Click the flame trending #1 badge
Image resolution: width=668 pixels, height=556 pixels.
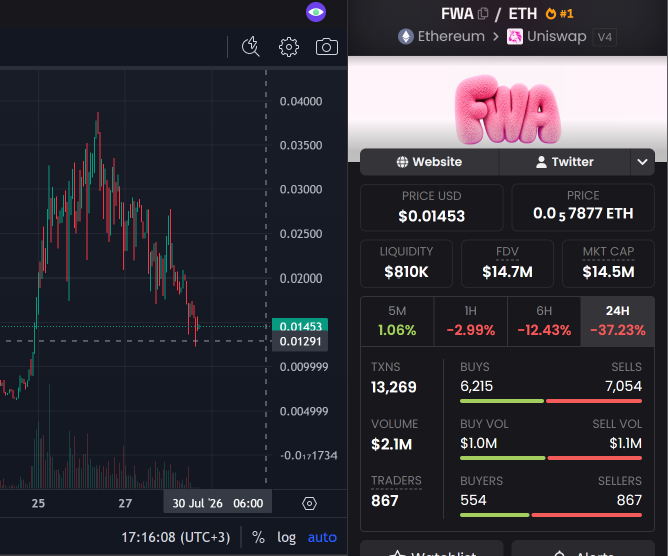[559, 14]
